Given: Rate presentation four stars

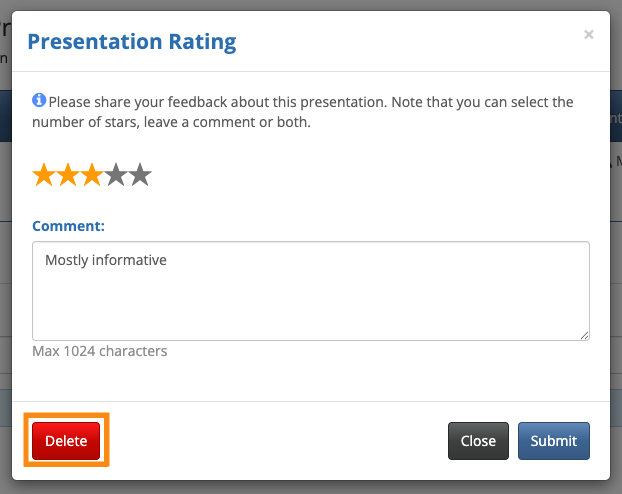Looking at the screenshot, I should click(x=116, y=176).
